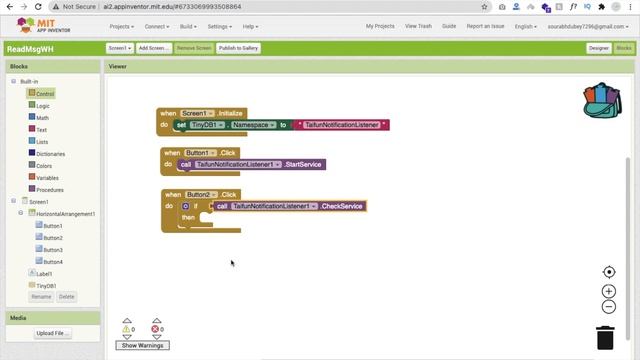Open Report an Issue link
The width and height of the screenshot is (640, 360).
pos(485,26)
